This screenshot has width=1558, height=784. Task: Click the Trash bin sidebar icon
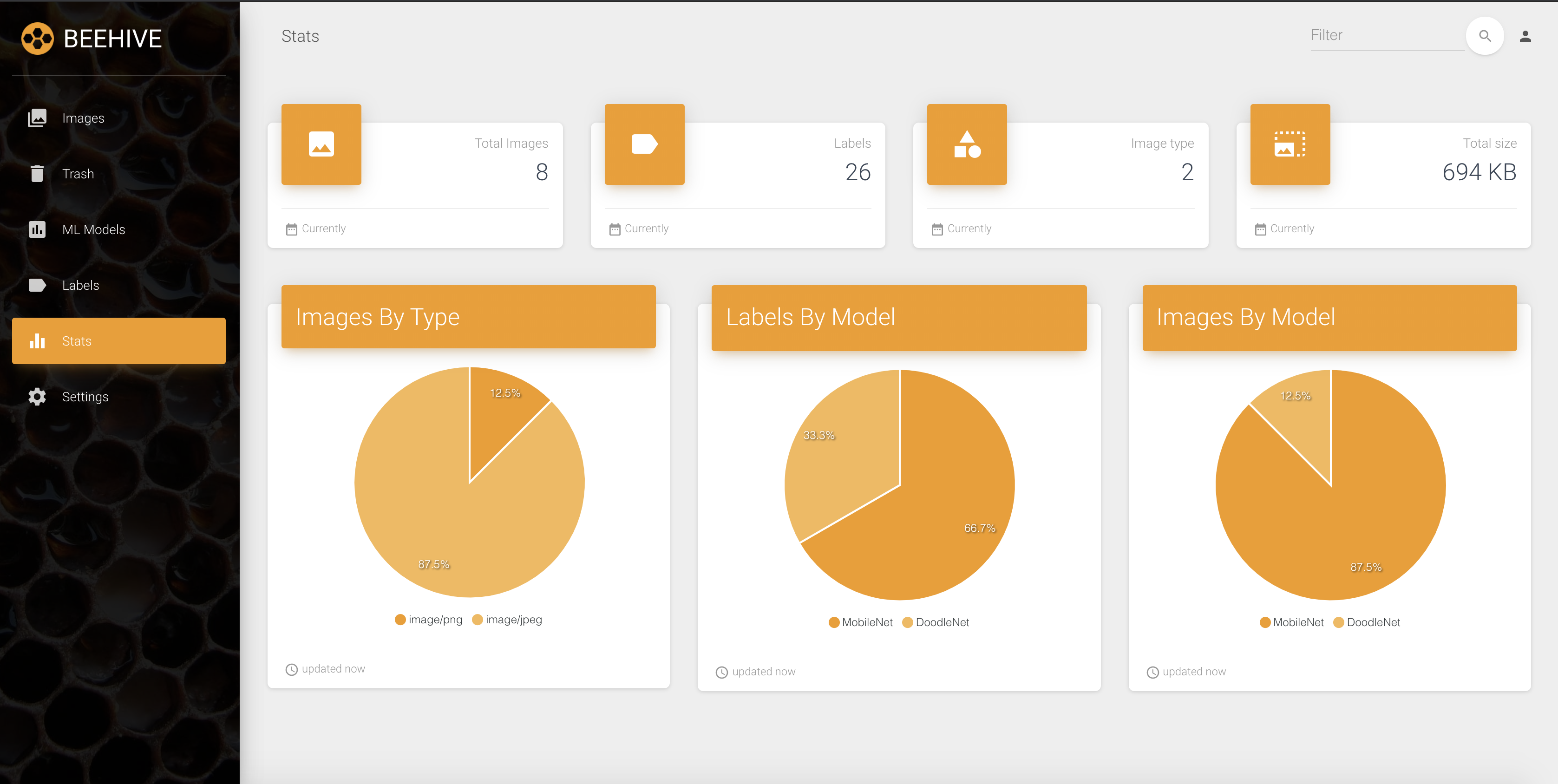click(x=37, y=174)
